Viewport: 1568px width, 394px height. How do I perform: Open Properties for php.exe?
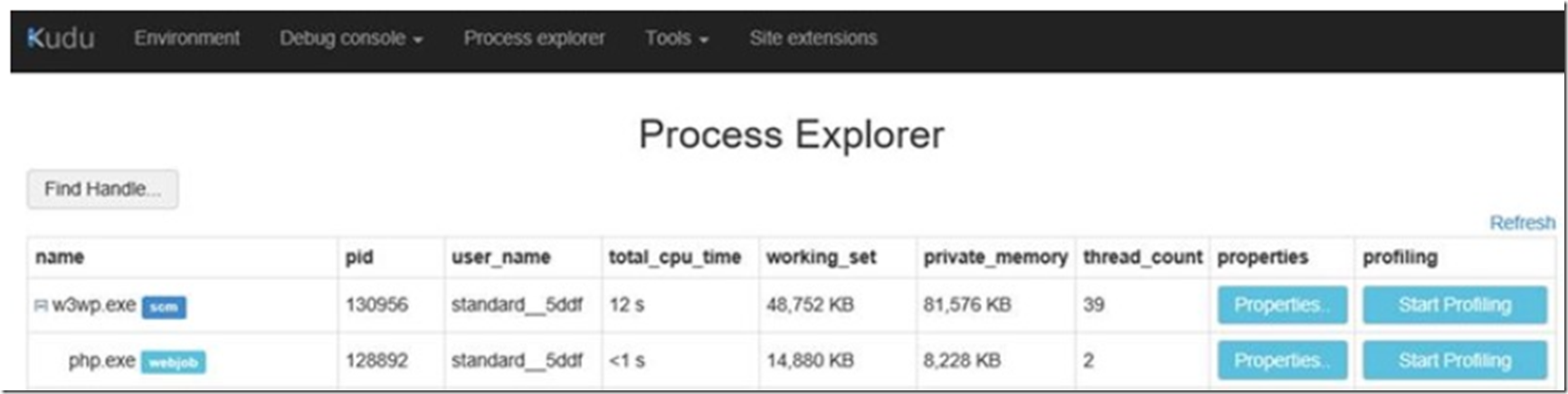(1282, 361)
